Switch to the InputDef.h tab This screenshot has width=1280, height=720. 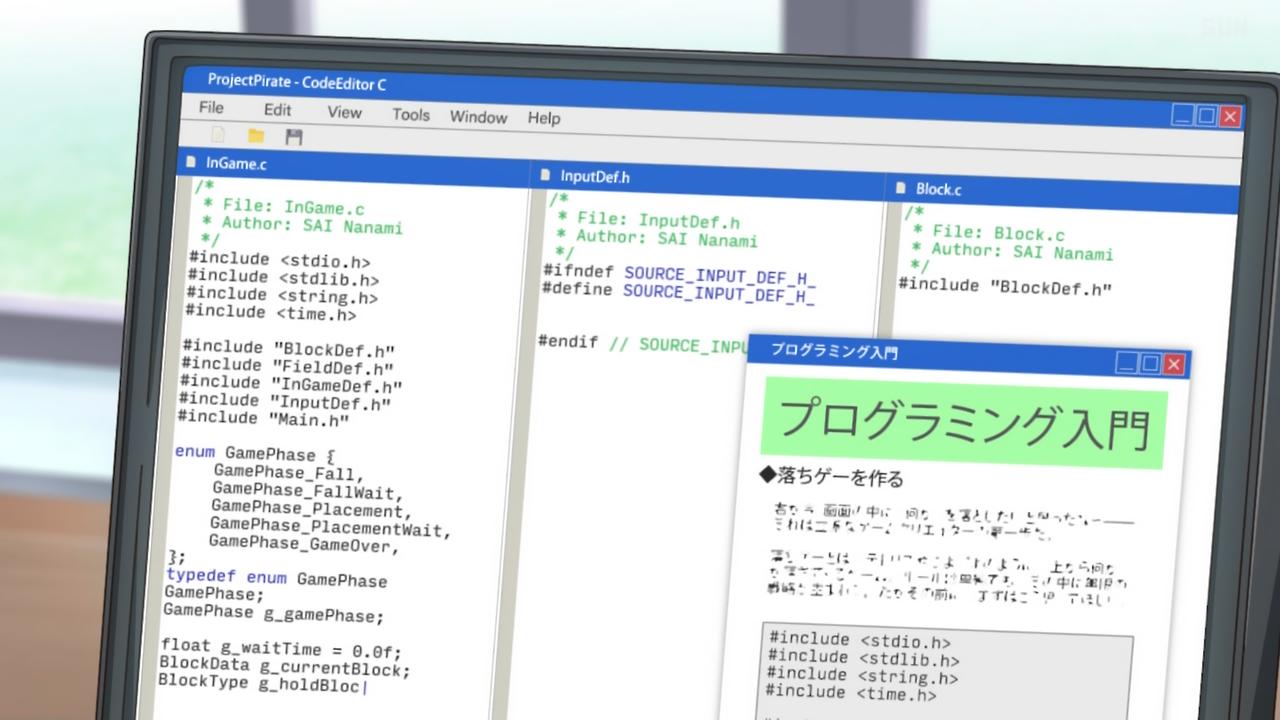coord(595,177)
